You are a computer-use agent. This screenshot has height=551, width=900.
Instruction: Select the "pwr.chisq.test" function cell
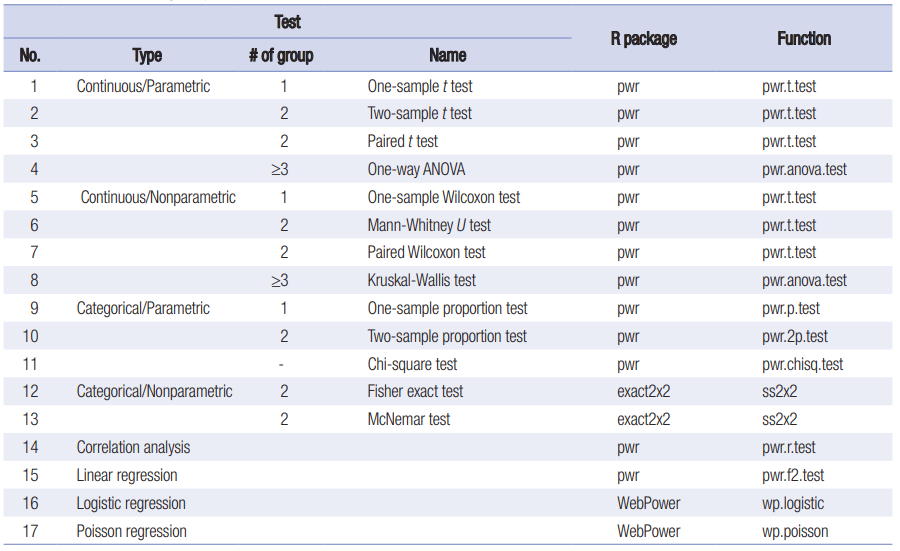coord(802,364)
